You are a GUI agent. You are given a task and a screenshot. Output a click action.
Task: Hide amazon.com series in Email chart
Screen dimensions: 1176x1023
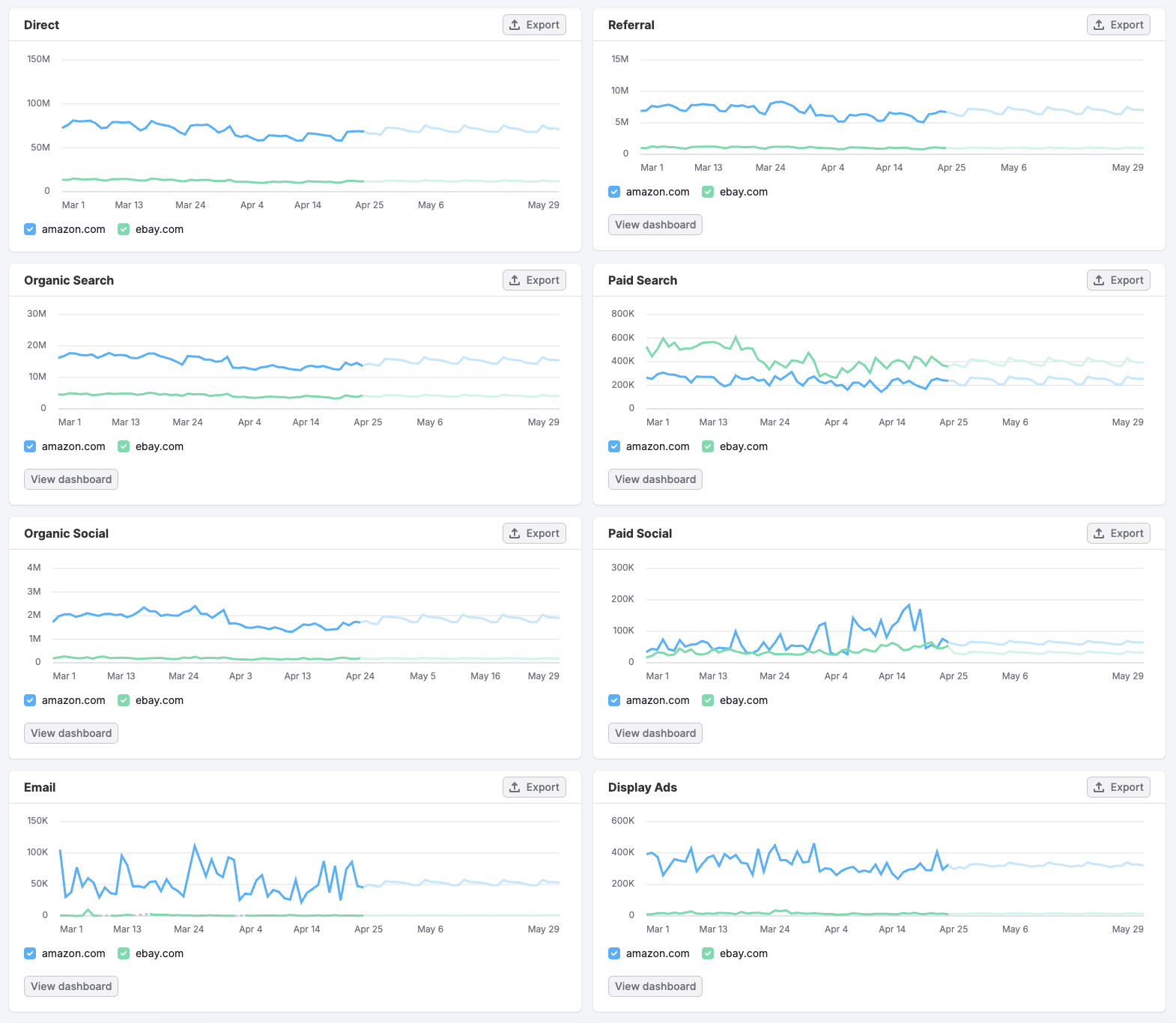(30, 953)
